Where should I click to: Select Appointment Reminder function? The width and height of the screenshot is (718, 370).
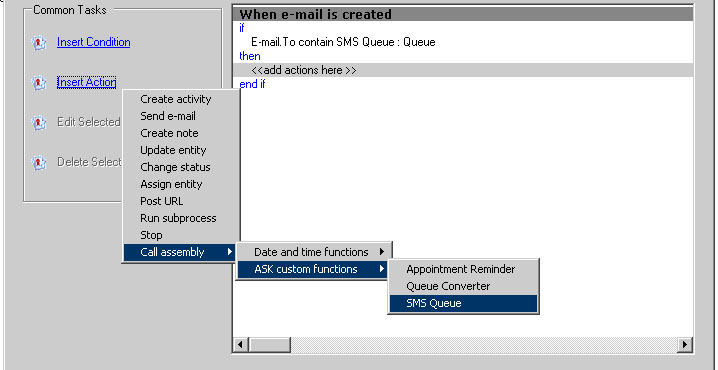tap(463, 269)
